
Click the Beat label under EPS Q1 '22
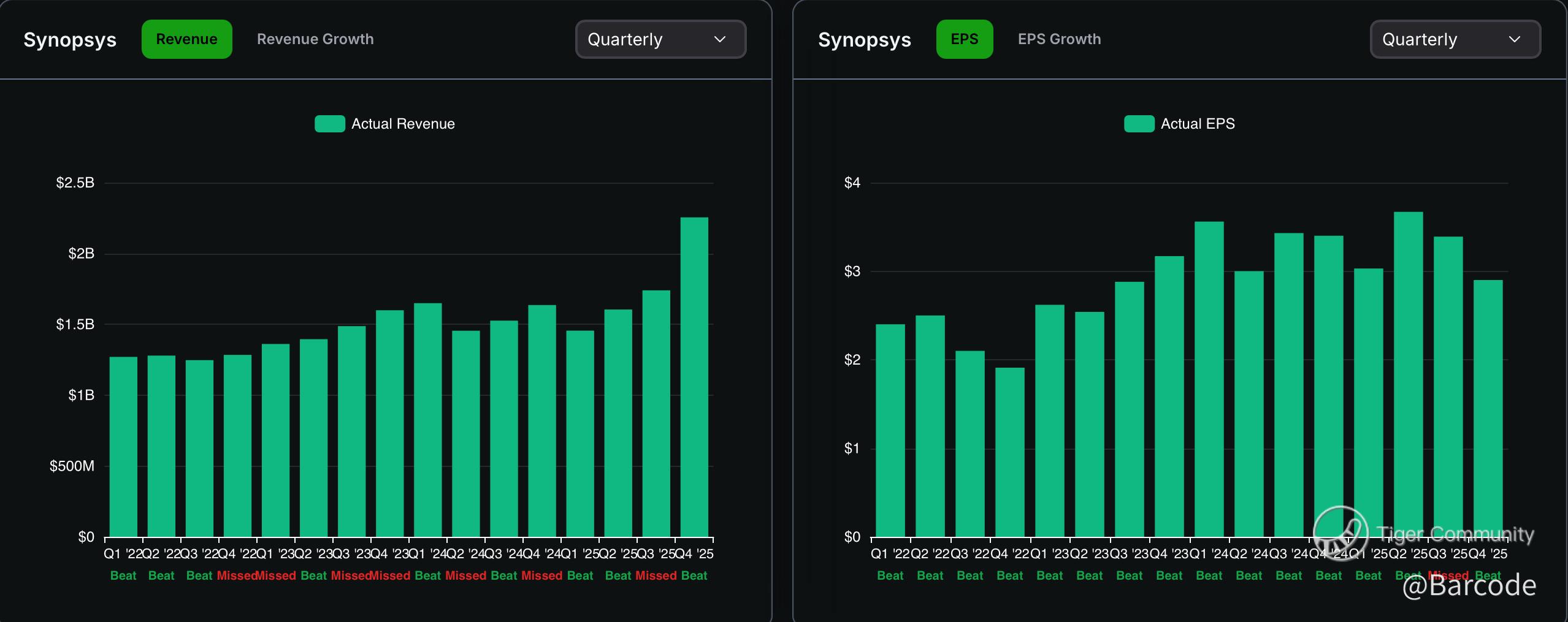(x=890, y=576)
